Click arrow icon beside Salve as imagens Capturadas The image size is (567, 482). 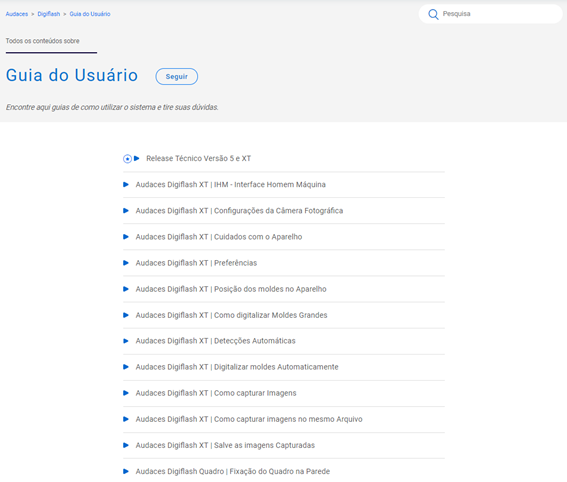pos(126,445)
